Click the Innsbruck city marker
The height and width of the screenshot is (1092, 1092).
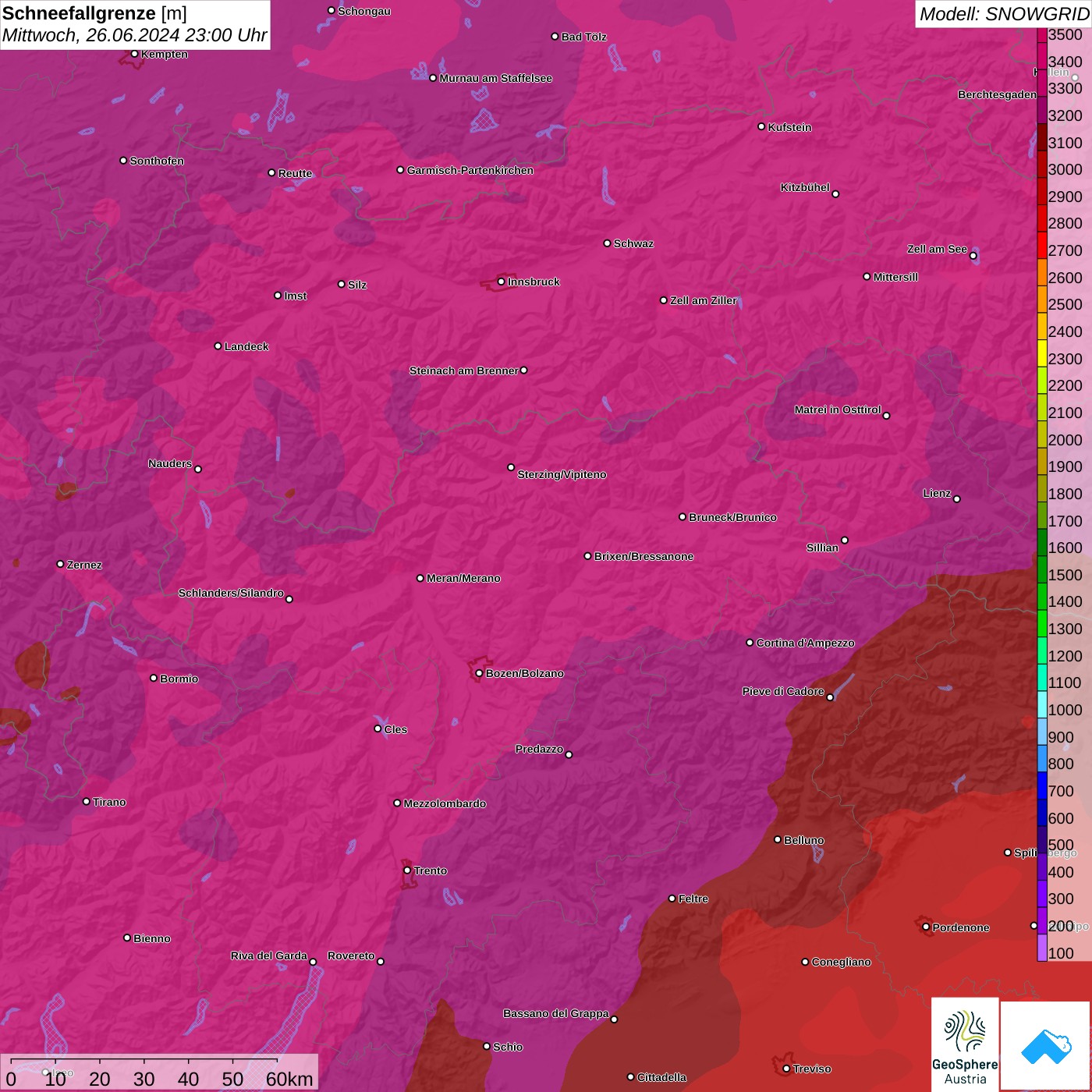[x=502, y=282]
